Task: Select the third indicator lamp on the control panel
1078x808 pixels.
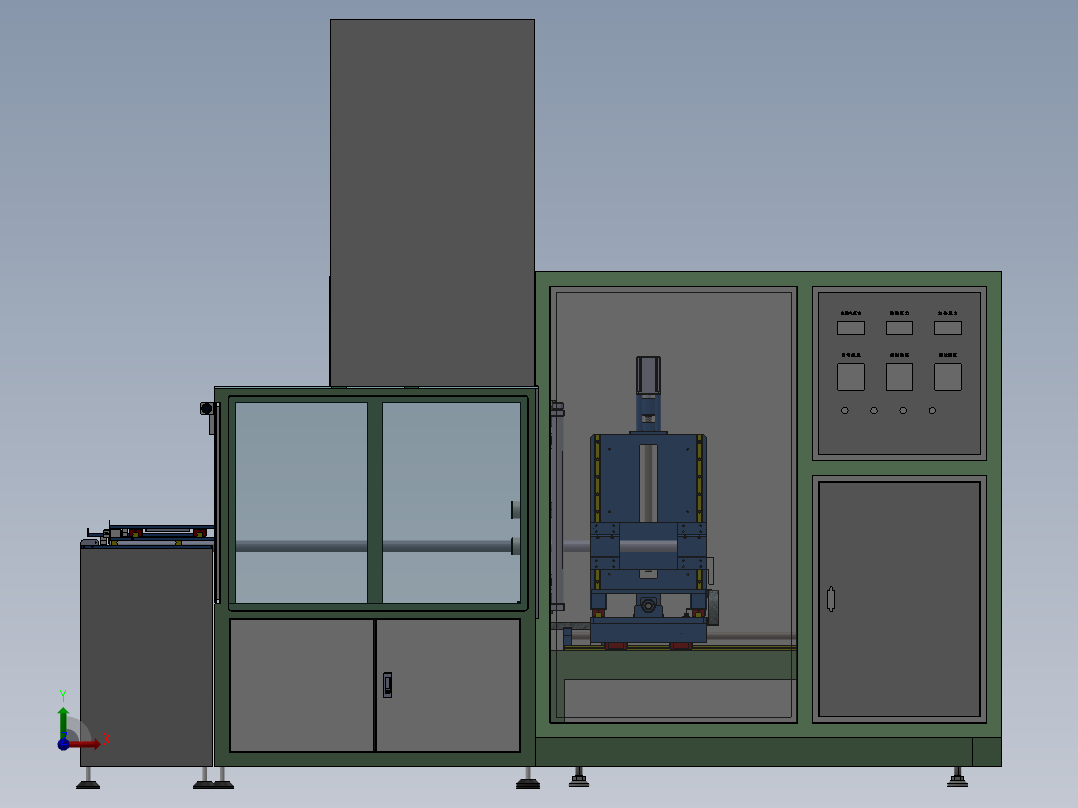Action: coord(903,411)
